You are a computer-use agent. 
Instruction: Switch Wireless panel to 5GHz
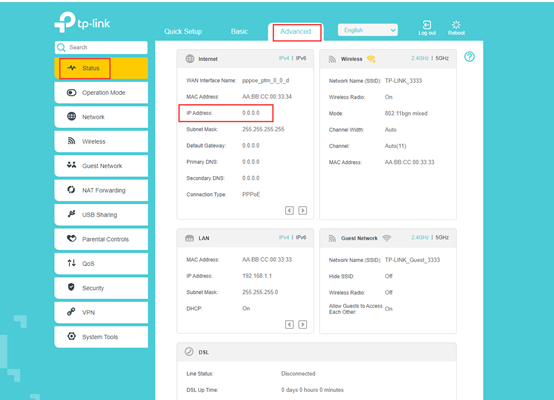click(442, 58)
